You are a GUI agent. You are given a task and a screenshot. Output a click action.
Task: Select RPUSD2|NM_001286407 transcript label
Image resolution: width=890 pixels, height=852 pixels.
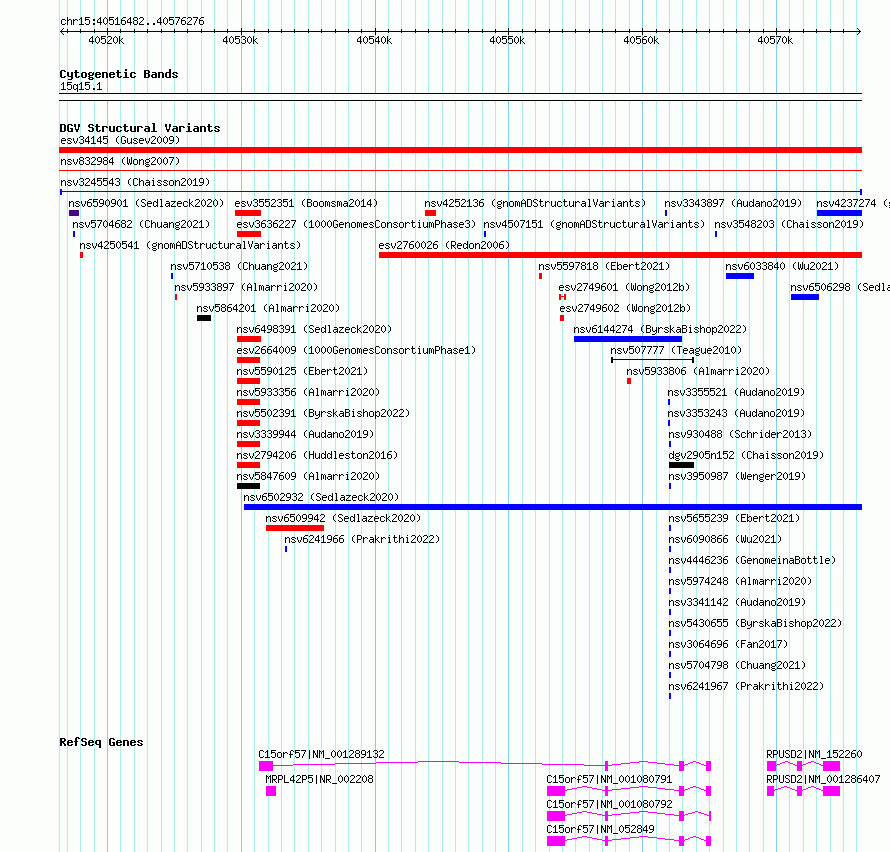tap(823, 779)
